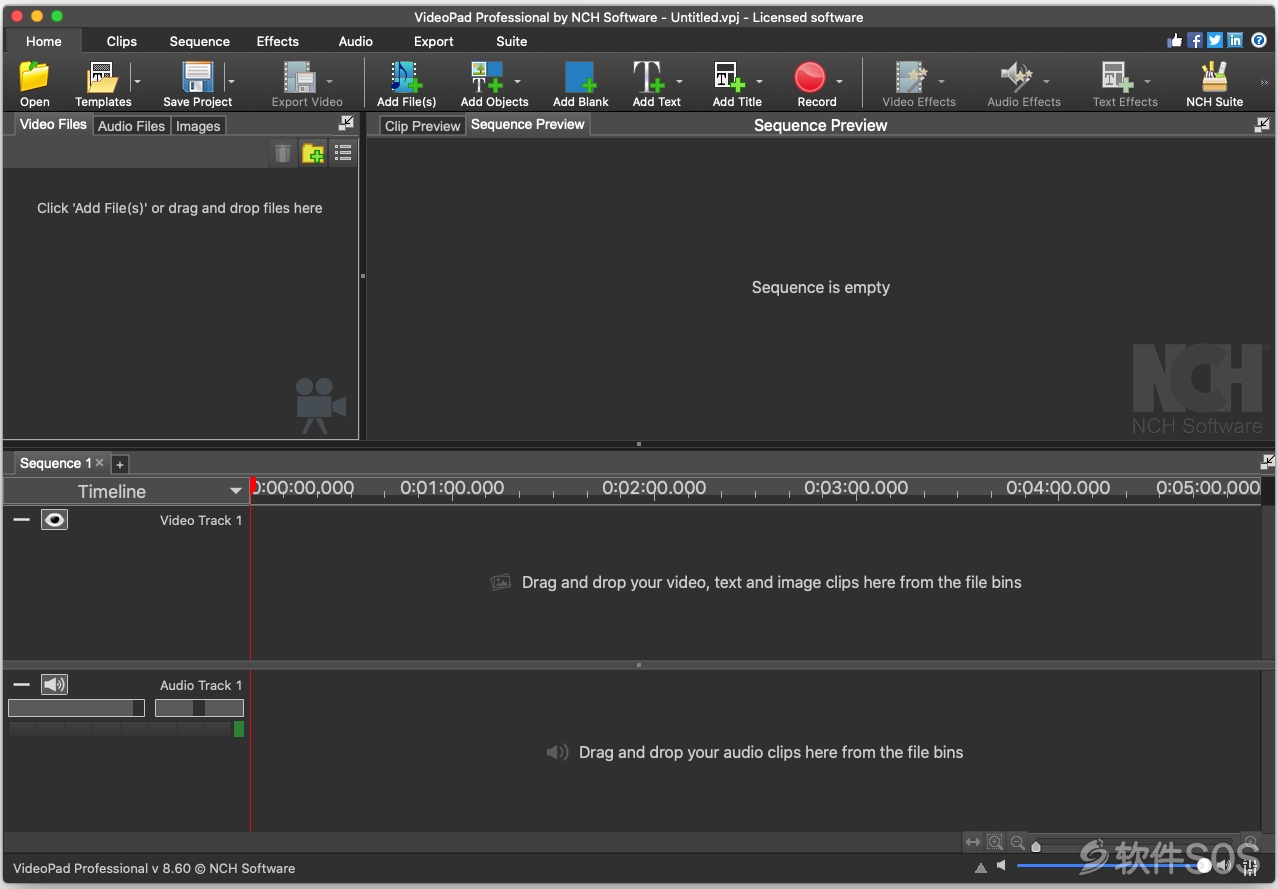Click the Open folder icon
This screenshot has width=1278, height=889.
coord(34,77)
